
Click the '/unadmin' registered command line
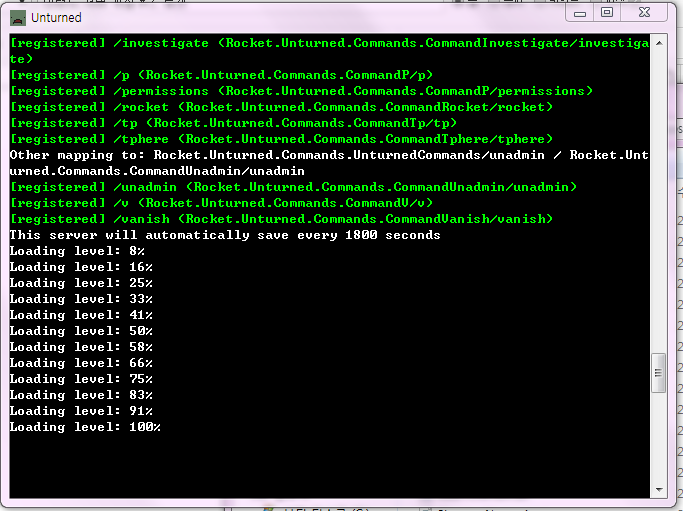[293, 187]
